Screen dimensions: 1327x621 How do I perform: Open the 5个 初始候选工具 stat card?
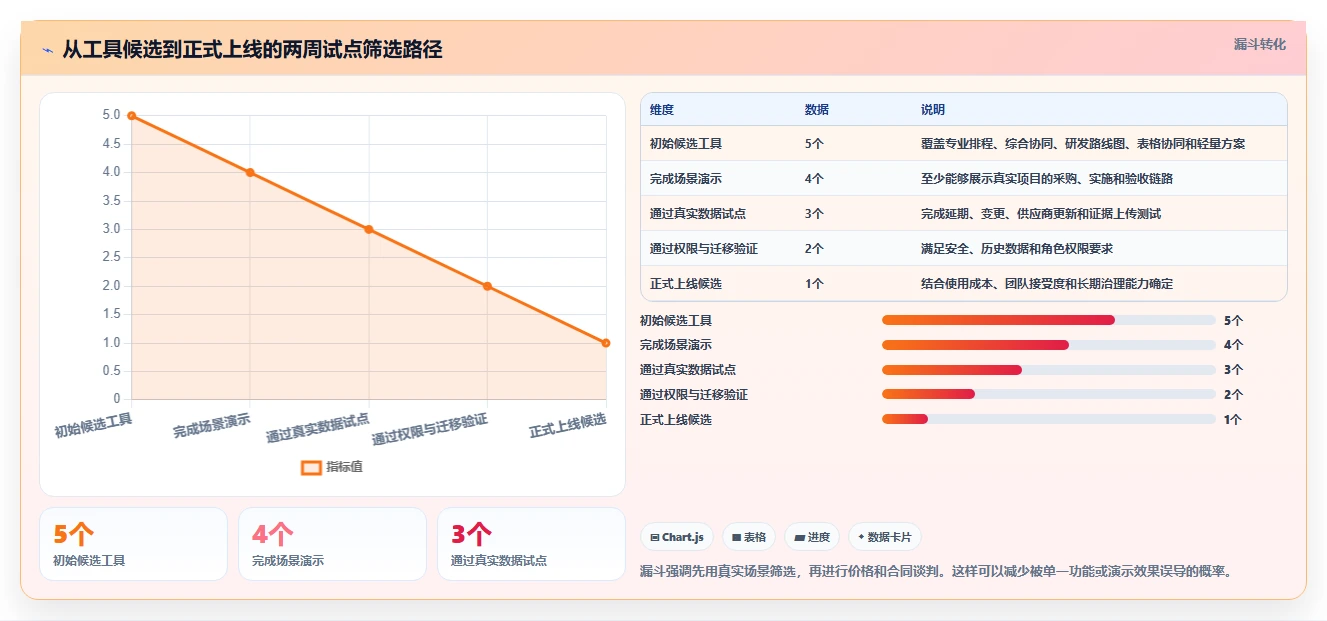(133, 544)
